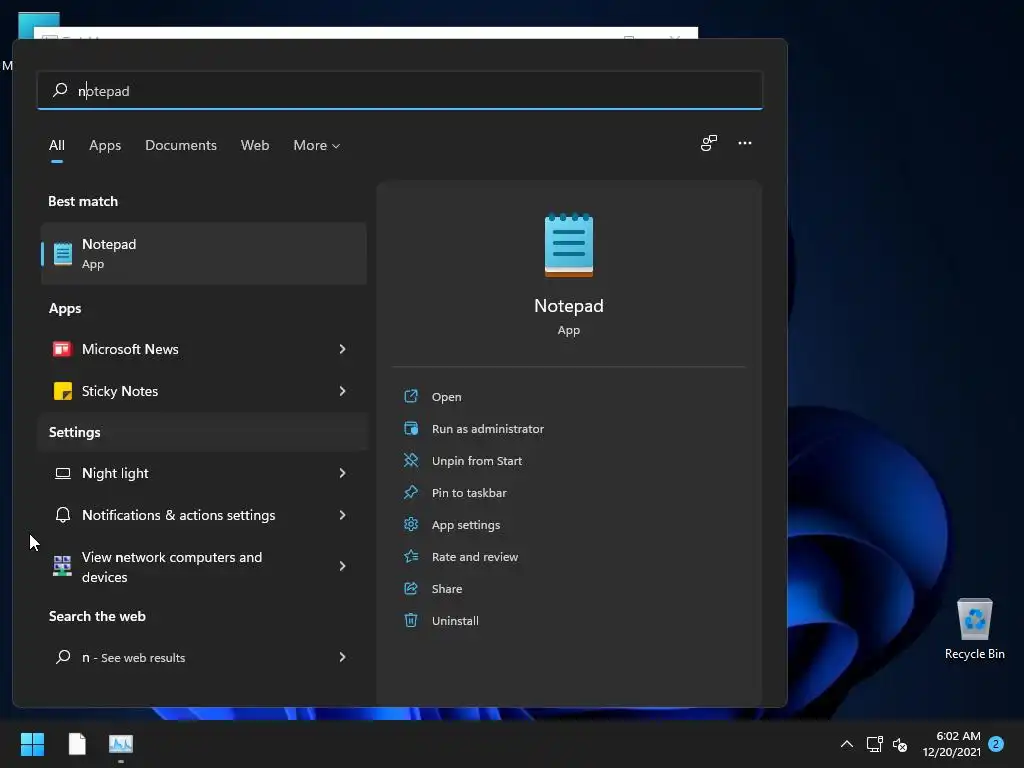Click the blank document taskbar icon
Image resolution: width=1024 pixels, height=768 pixels.
tap(77, 744)
